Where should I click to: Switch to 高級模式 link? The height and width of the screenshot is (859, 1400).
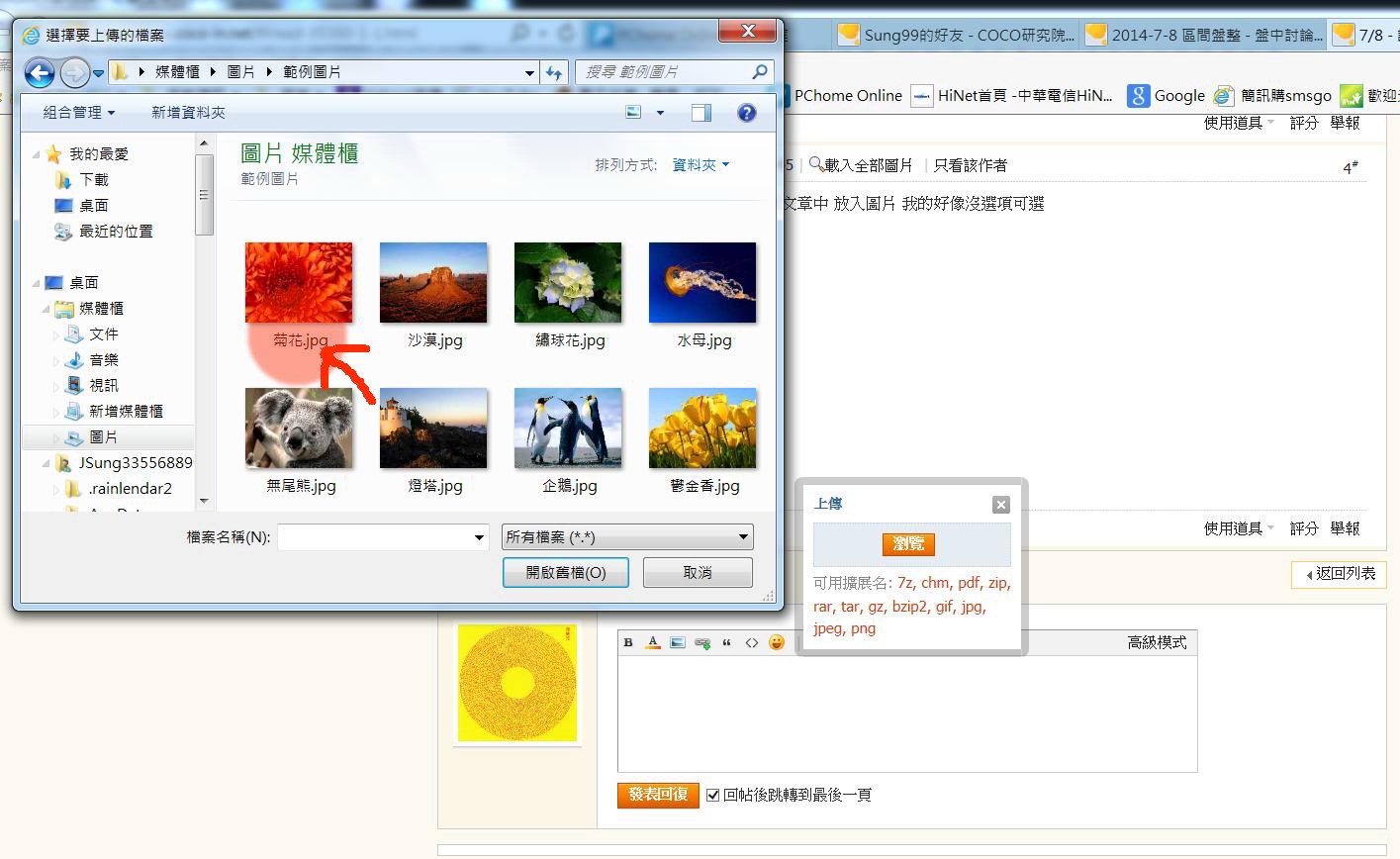pos(1157,642)
